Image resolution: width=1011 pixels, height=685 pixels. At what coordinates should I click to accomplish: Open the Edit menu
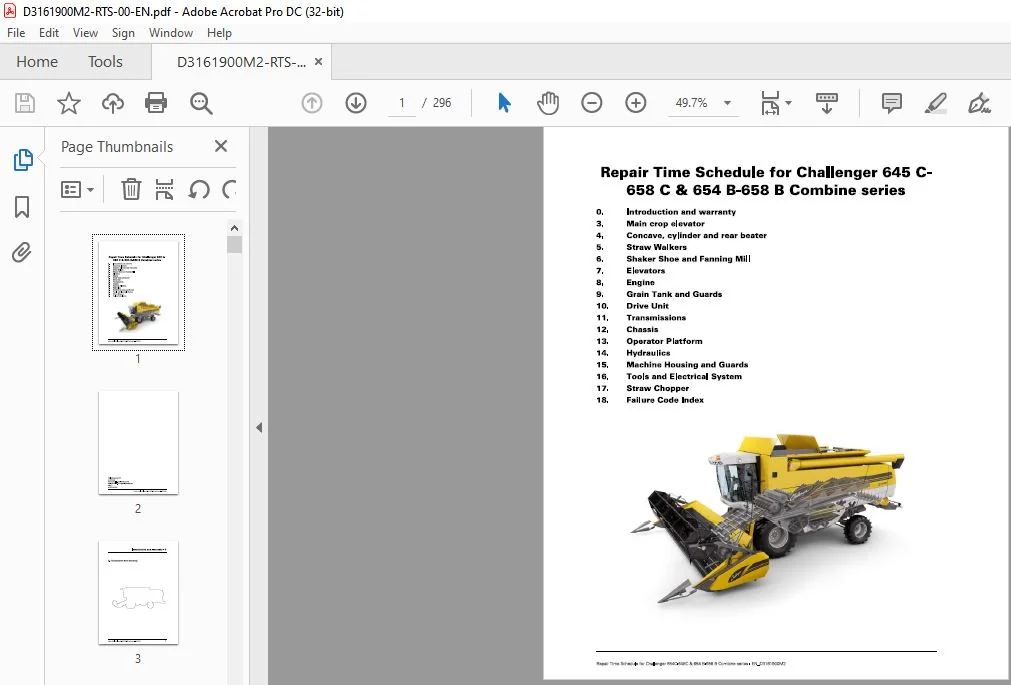(48, 33)
